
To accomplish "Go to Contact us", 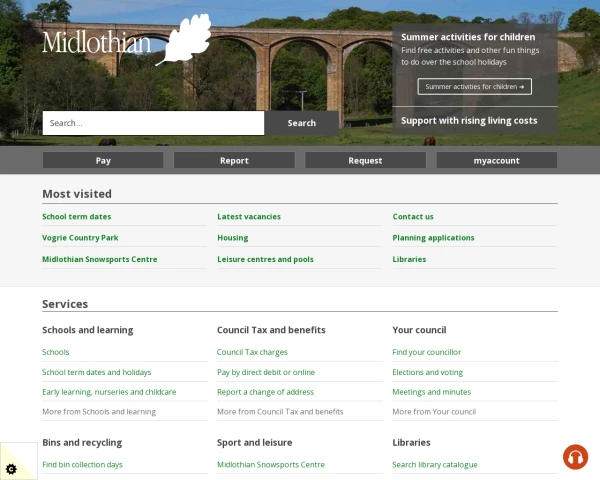I will click(413, 217).
